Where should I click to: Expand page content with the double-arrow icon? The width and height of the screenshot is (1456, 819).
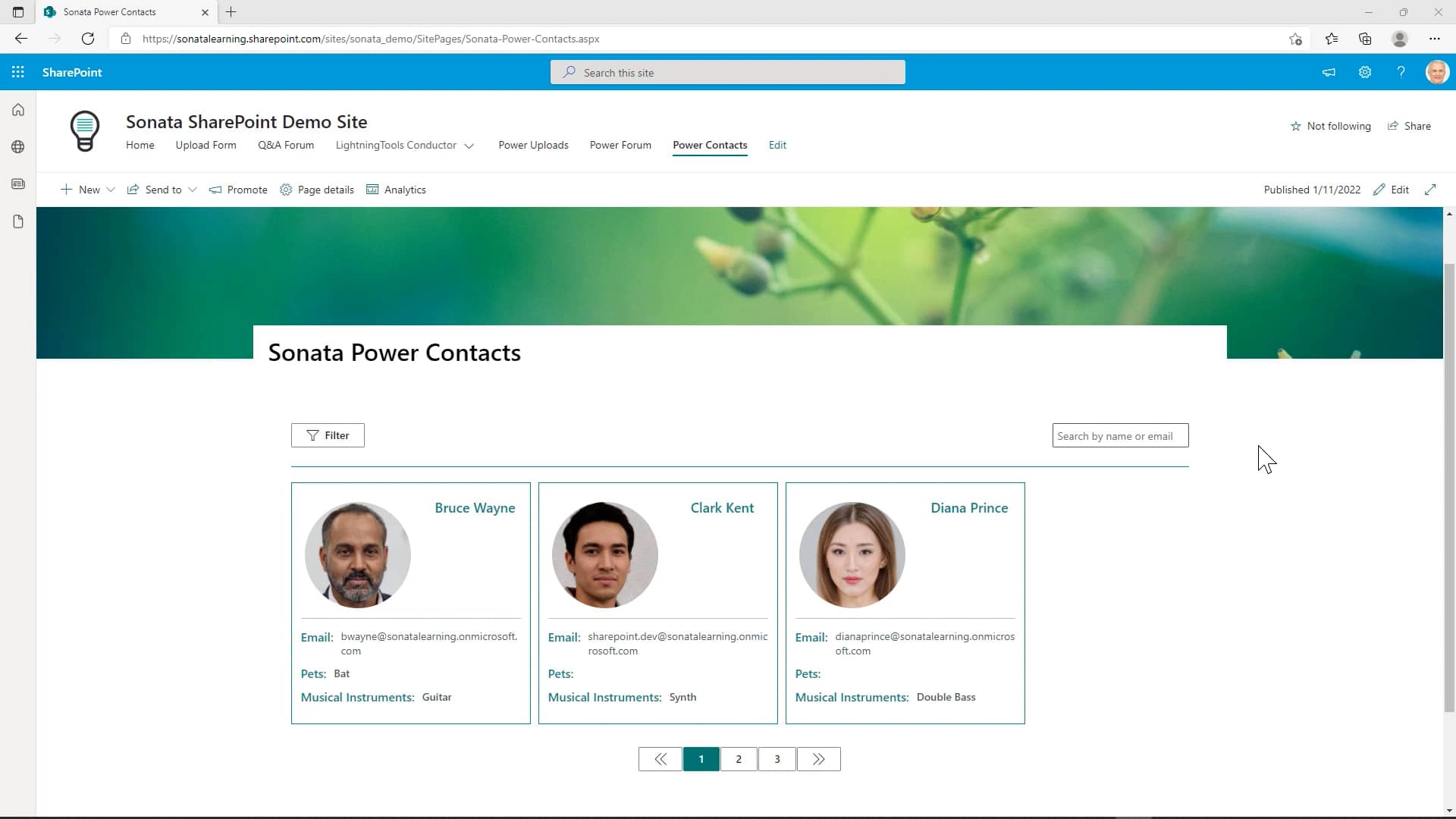pyautogui.click(x=1430, y=190)
